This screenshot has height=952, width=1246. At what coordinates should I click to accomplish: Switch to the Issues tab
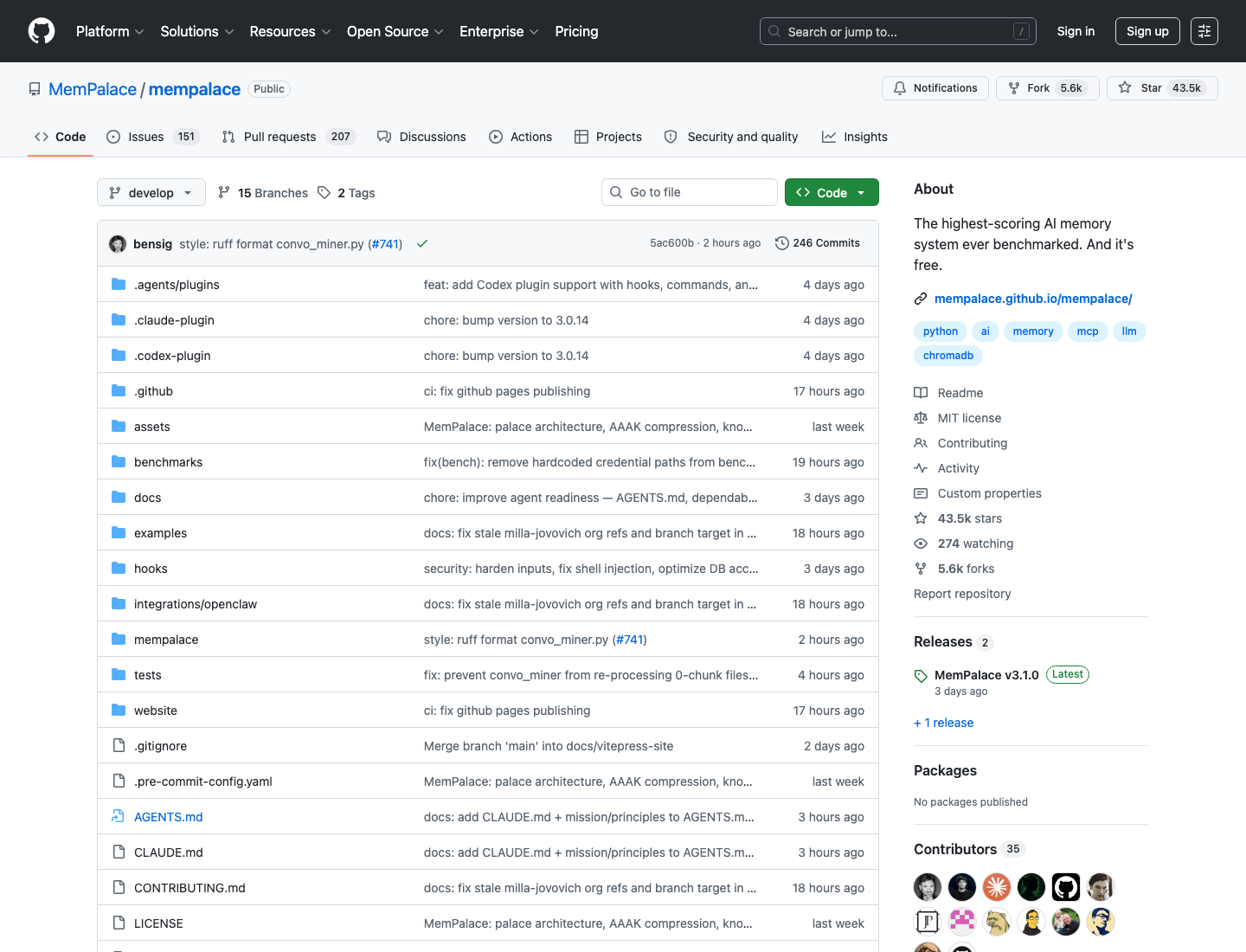153,137
